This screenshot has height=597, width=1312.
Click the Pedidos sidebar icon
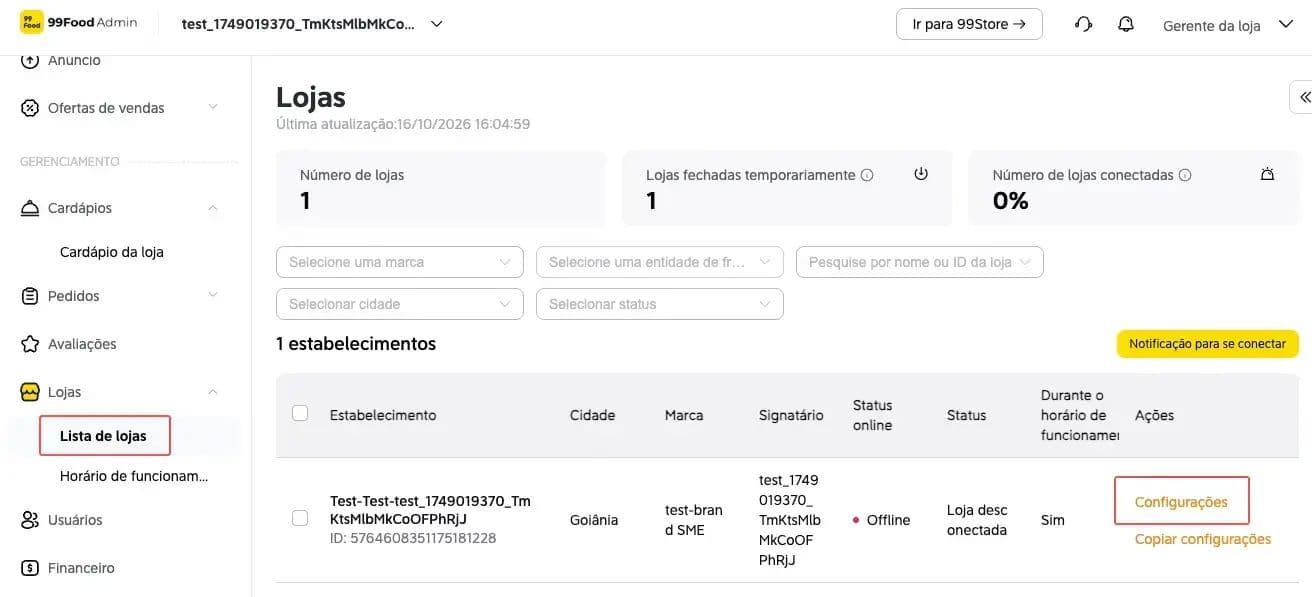[30, 296]
